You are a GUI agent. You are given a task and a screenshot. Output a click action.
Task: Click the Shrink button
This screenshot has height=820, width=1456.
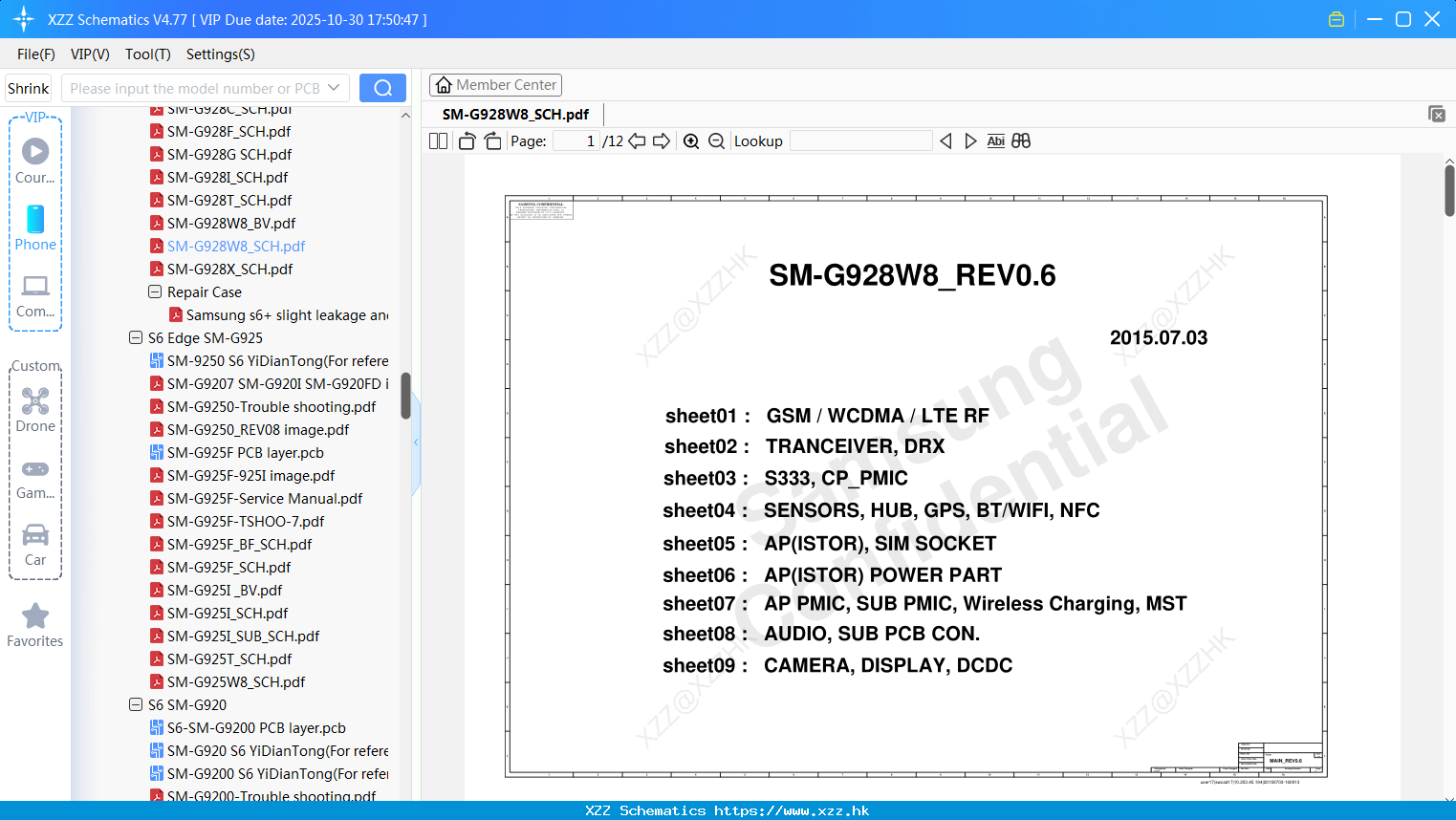click(x=29, y=88)
